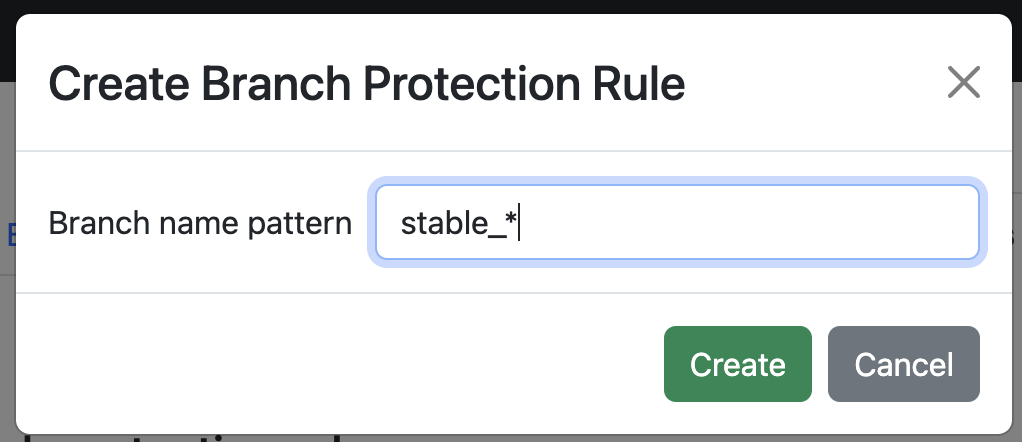Screen dimensions: 1022x442
Task: Click the asterisk in the pattern field
Action: coord(510,221)
